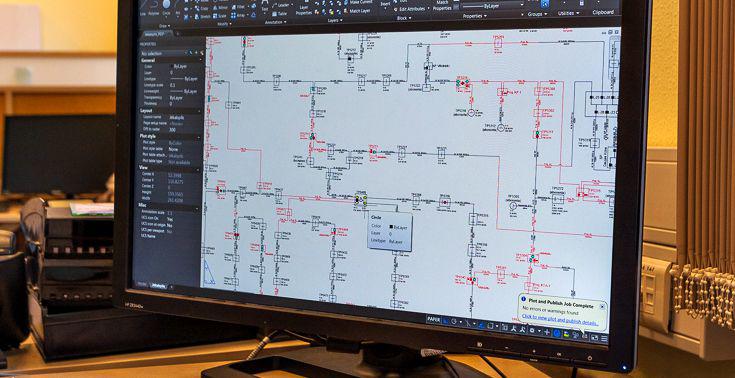
Task: Close the Plot and Publish notification balloon
Action: (602, 306)
